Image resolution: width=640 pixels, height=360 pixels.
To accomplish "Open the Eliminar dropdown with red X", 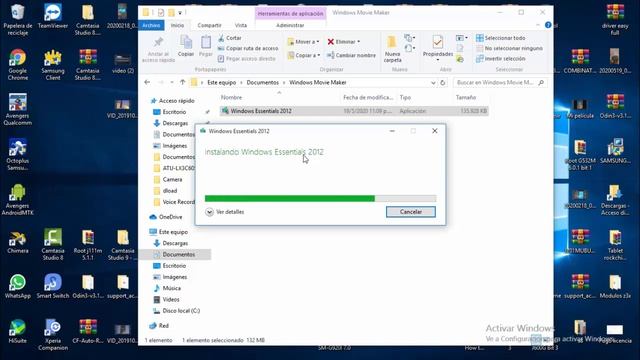I will point(344,42).
